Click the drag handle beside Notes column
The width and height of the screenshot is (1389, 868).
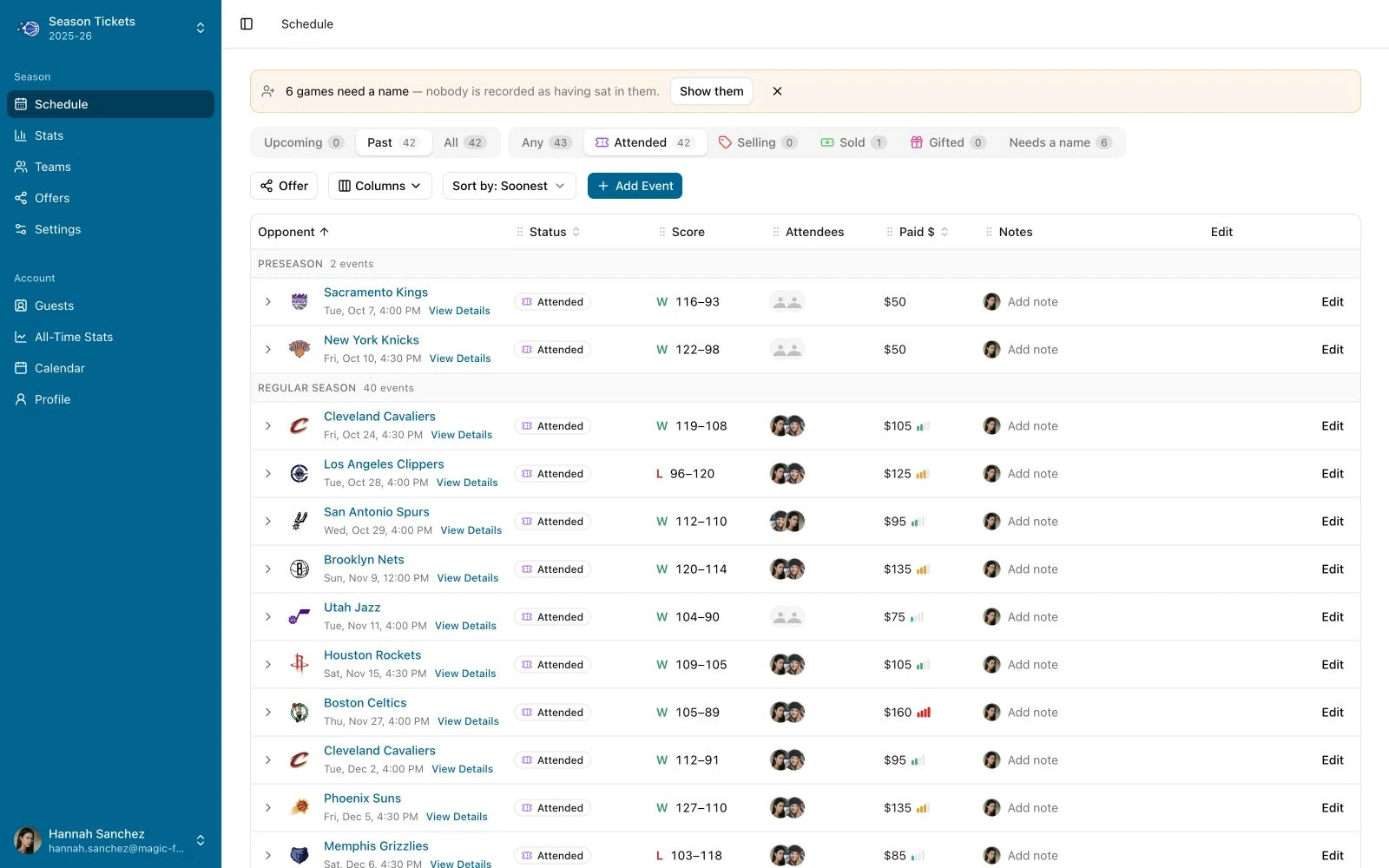pos(990,232)
